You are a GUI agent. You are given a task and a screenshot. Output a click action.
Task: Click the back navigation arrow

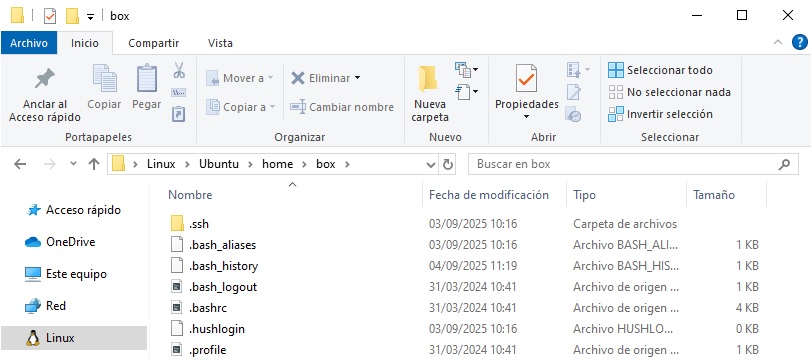[x=20, y=164]
